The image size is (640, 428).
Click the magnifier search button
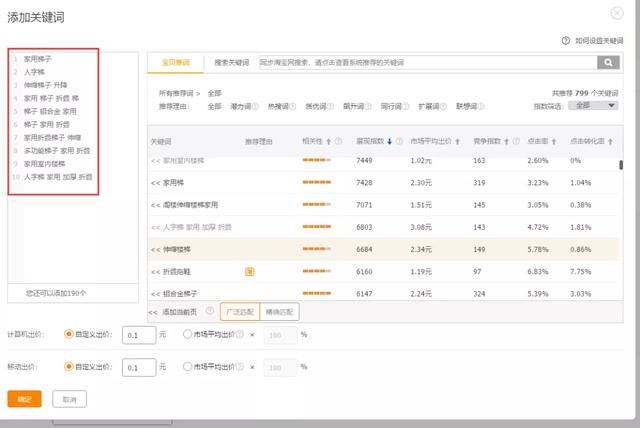(x=609, y=63)
